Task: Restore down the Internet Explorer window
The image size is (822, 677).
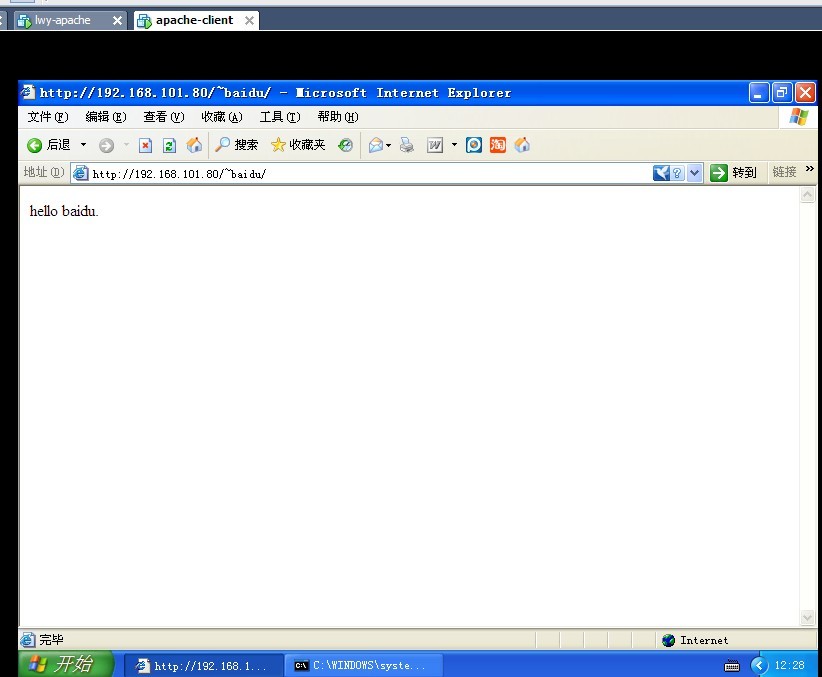Action: pos(782,93)
